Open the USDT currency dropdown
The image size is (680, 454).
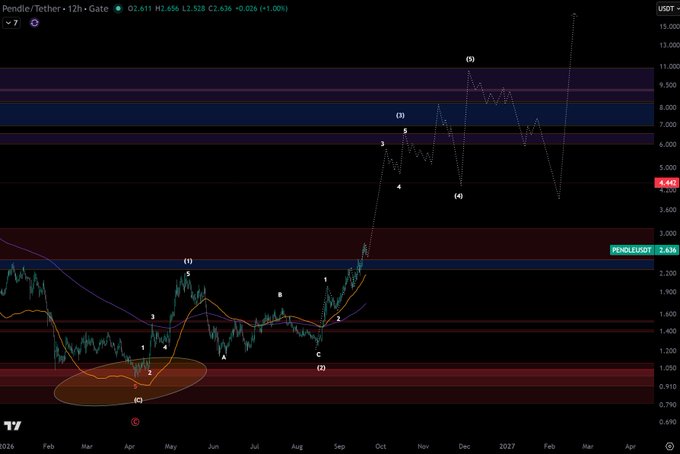click(668, 8)
